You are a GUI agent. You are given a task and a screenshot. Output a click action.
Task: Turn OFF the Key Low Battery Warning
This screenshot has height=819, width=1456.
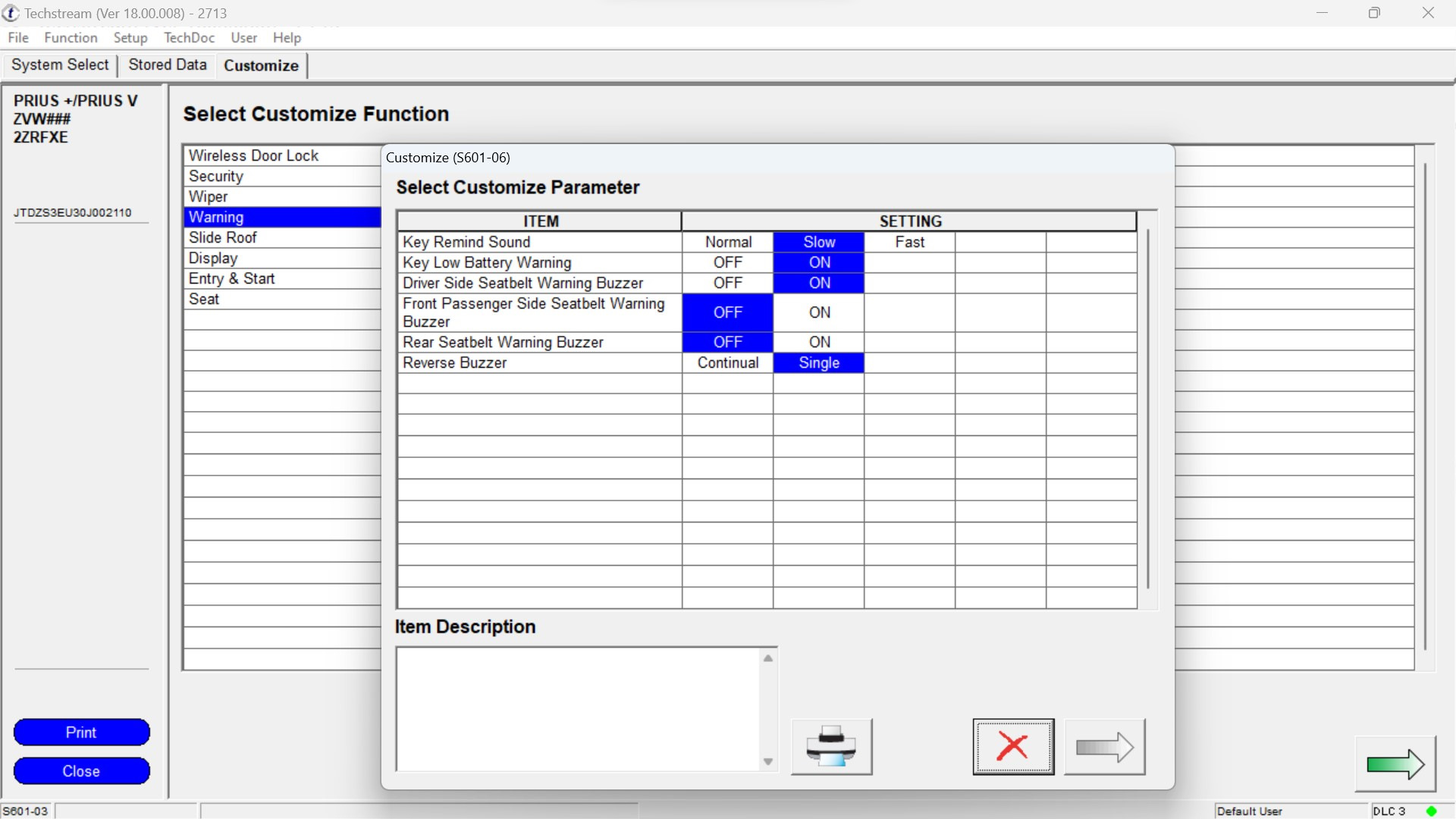(x=727, y=262)
